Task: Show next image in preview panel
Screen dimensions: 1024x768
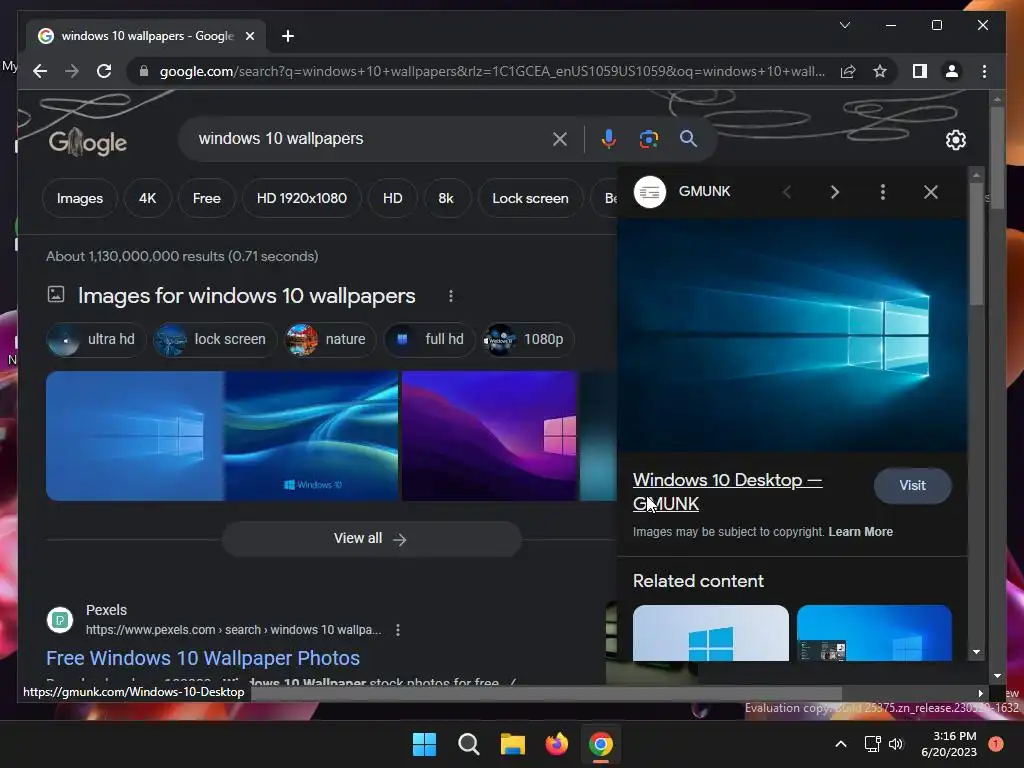Action: click(835, 192)
